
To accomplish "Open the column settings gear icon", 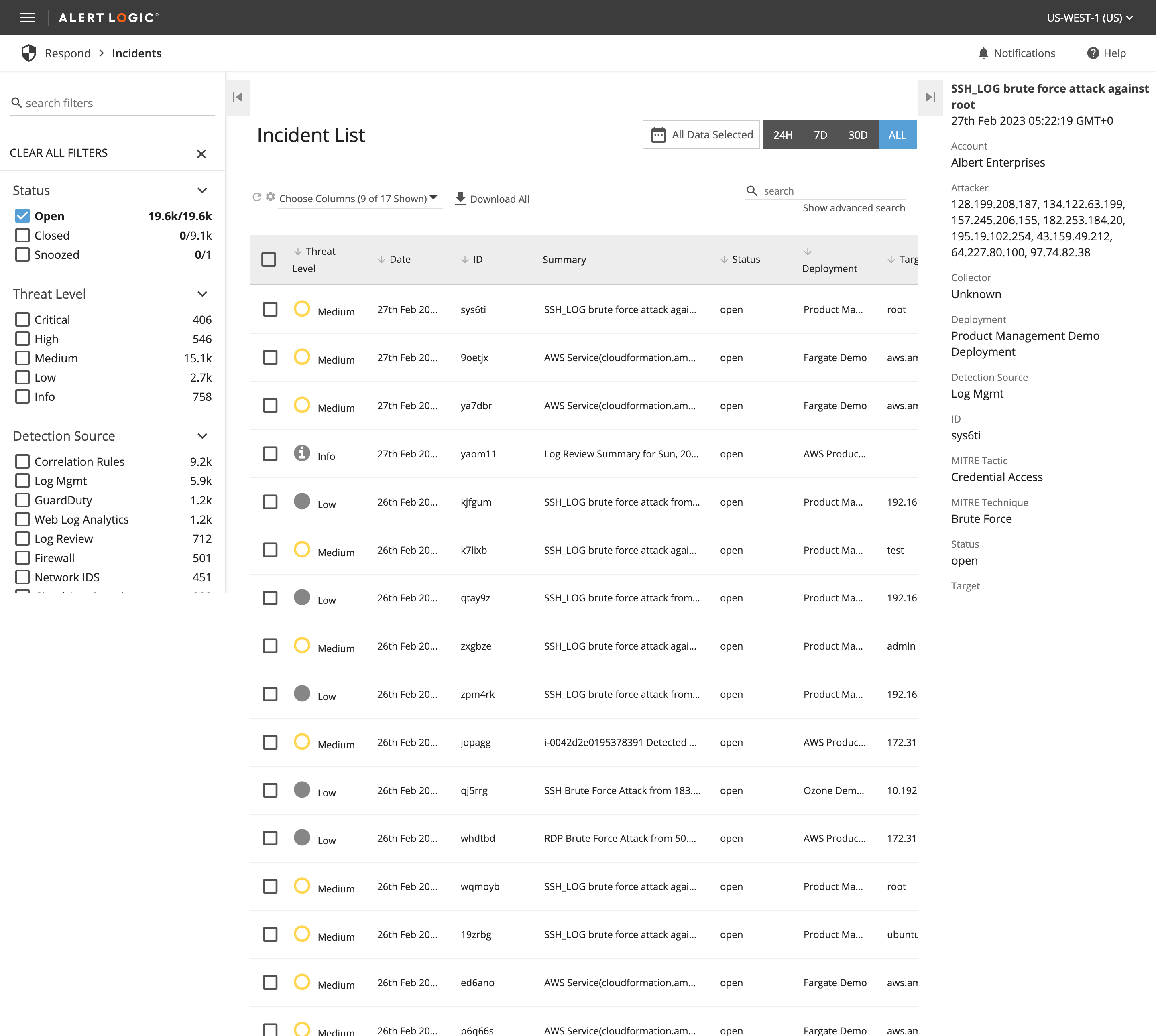I will click(x=271, y=196).
